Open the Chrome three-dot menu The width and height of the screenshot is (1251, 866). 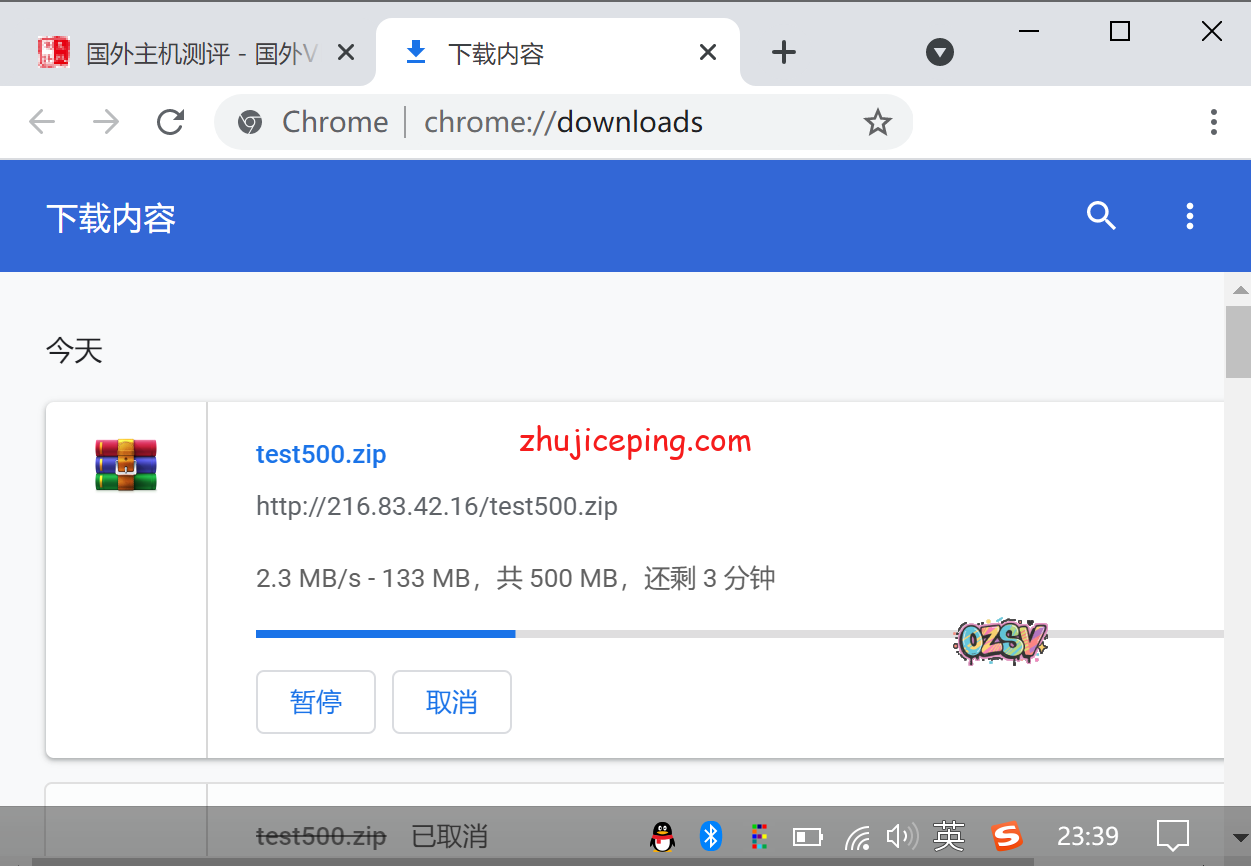pos(1213,122)
